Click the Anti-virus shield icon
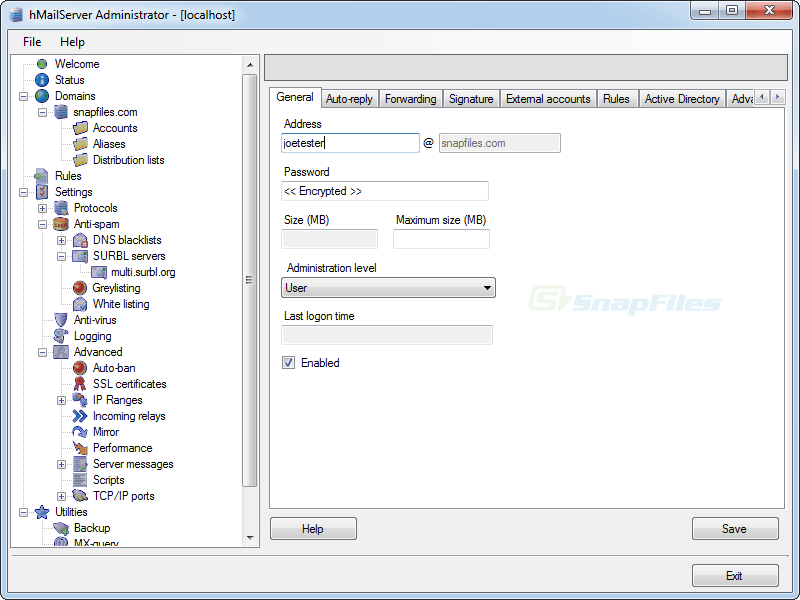800x600 pixels. [x=61, y=320]
